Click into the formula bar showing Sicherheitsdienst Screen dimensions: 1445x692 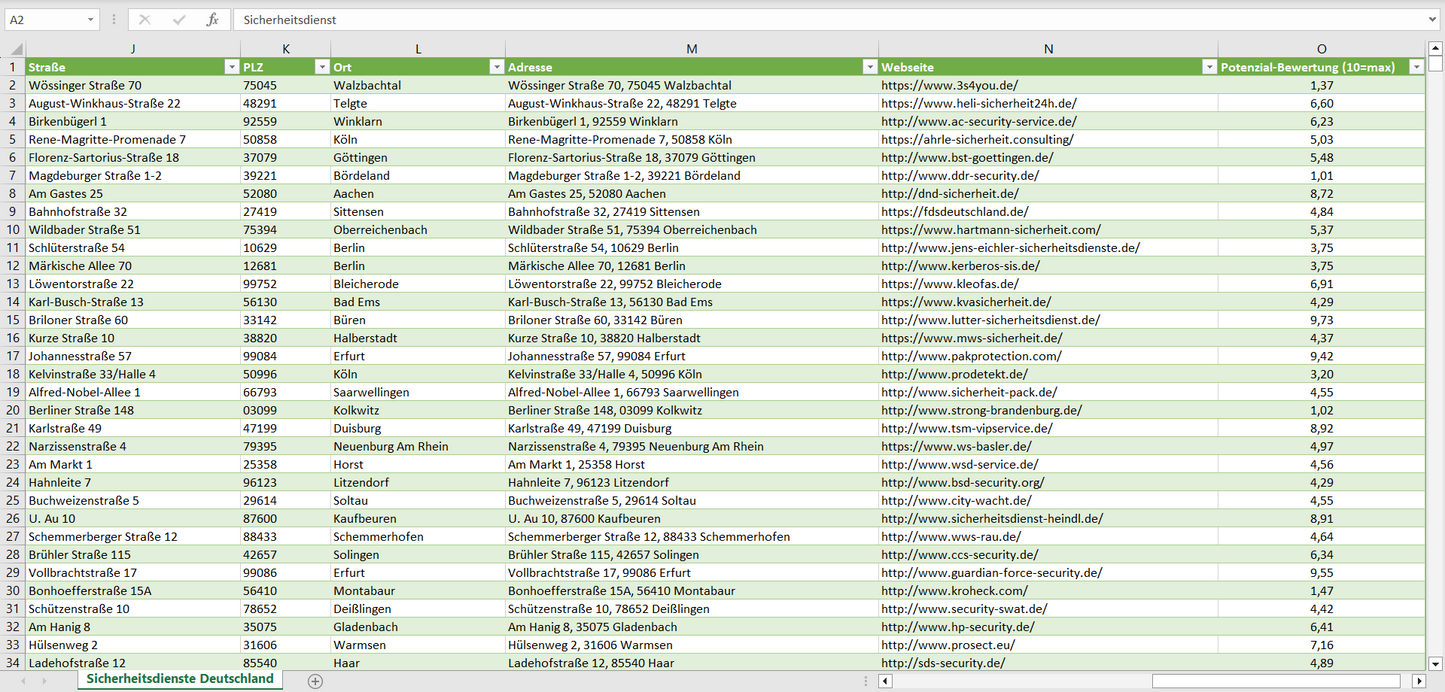[800, 20]
